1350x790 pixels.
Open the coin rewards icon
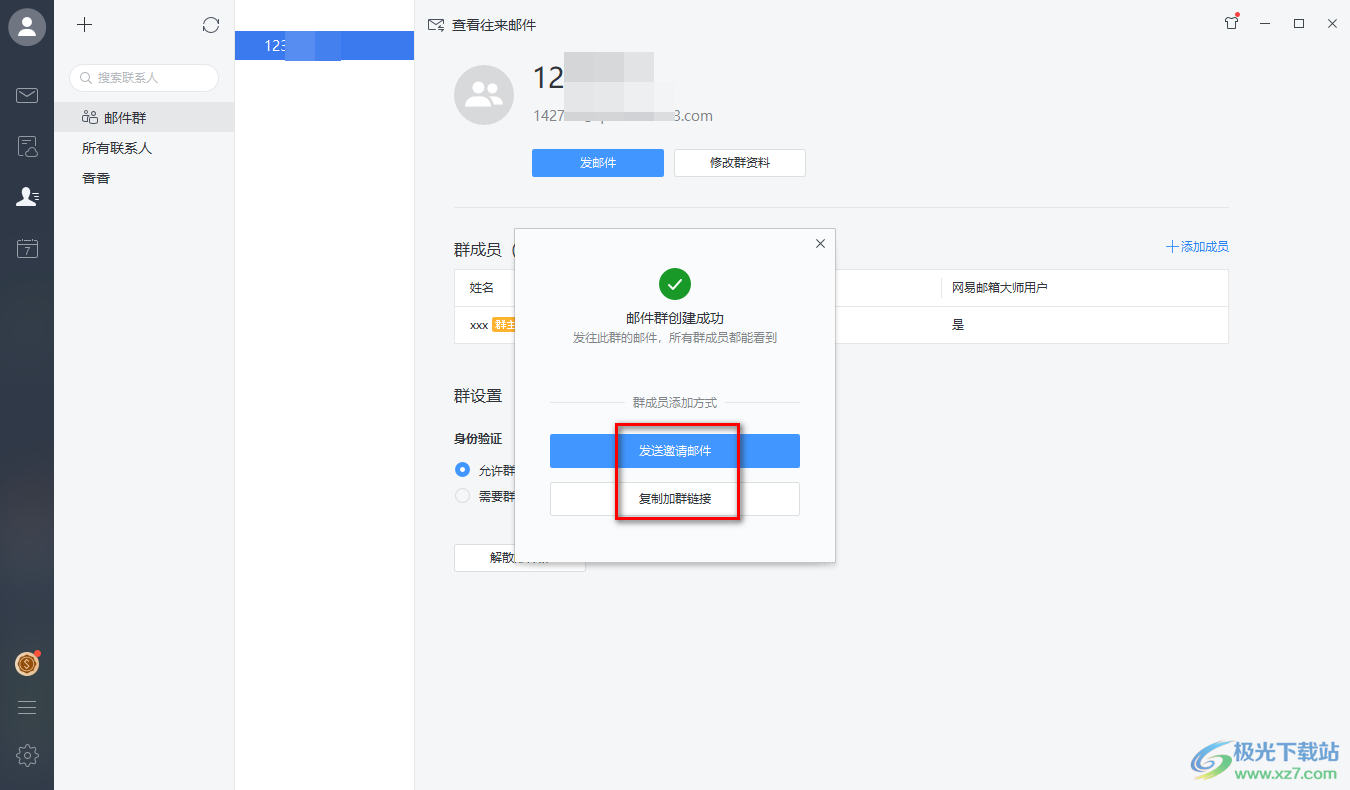pos(27,663)
